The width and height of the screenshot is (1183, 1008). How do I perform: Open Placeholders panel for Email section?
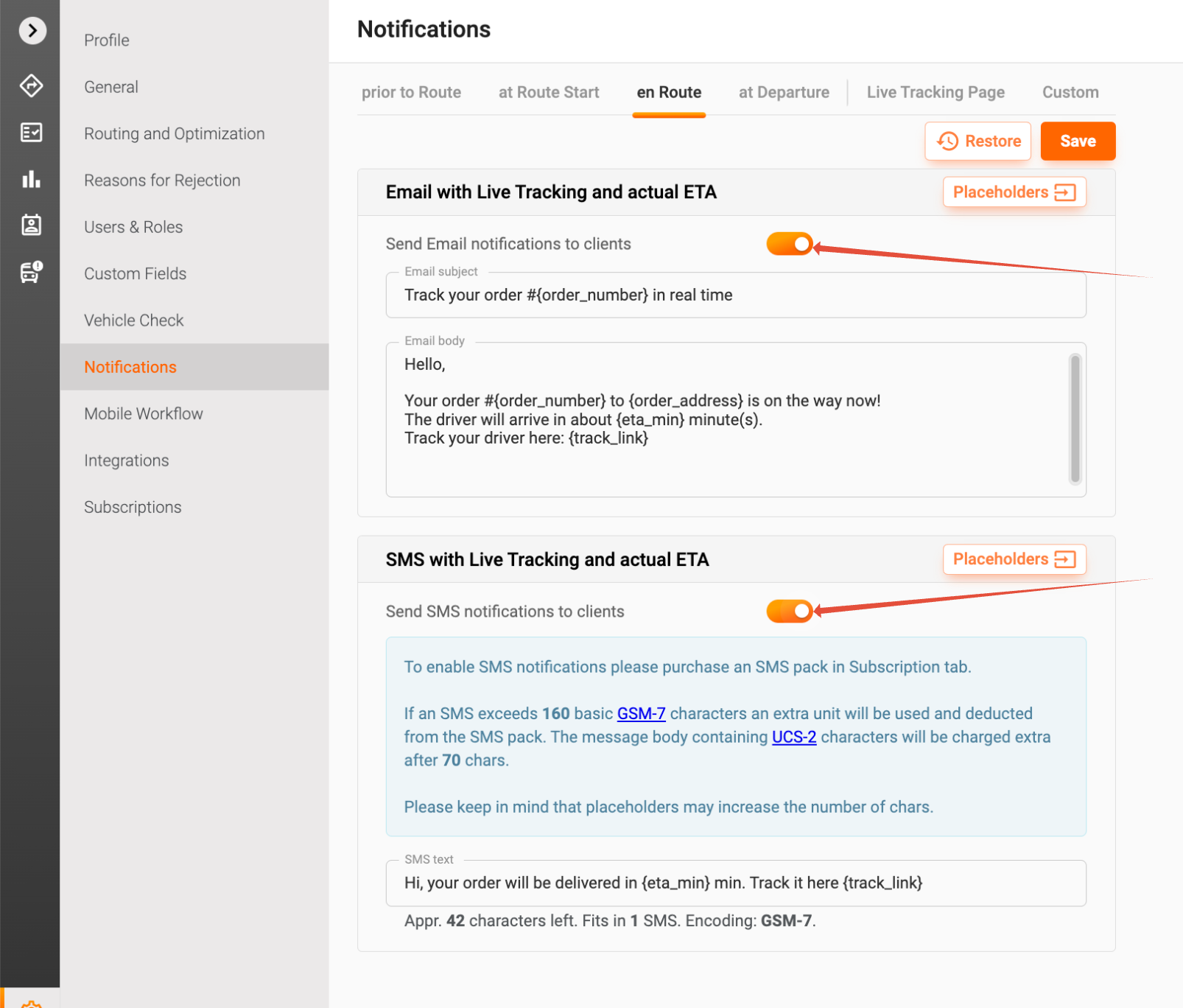point(1014,192)
